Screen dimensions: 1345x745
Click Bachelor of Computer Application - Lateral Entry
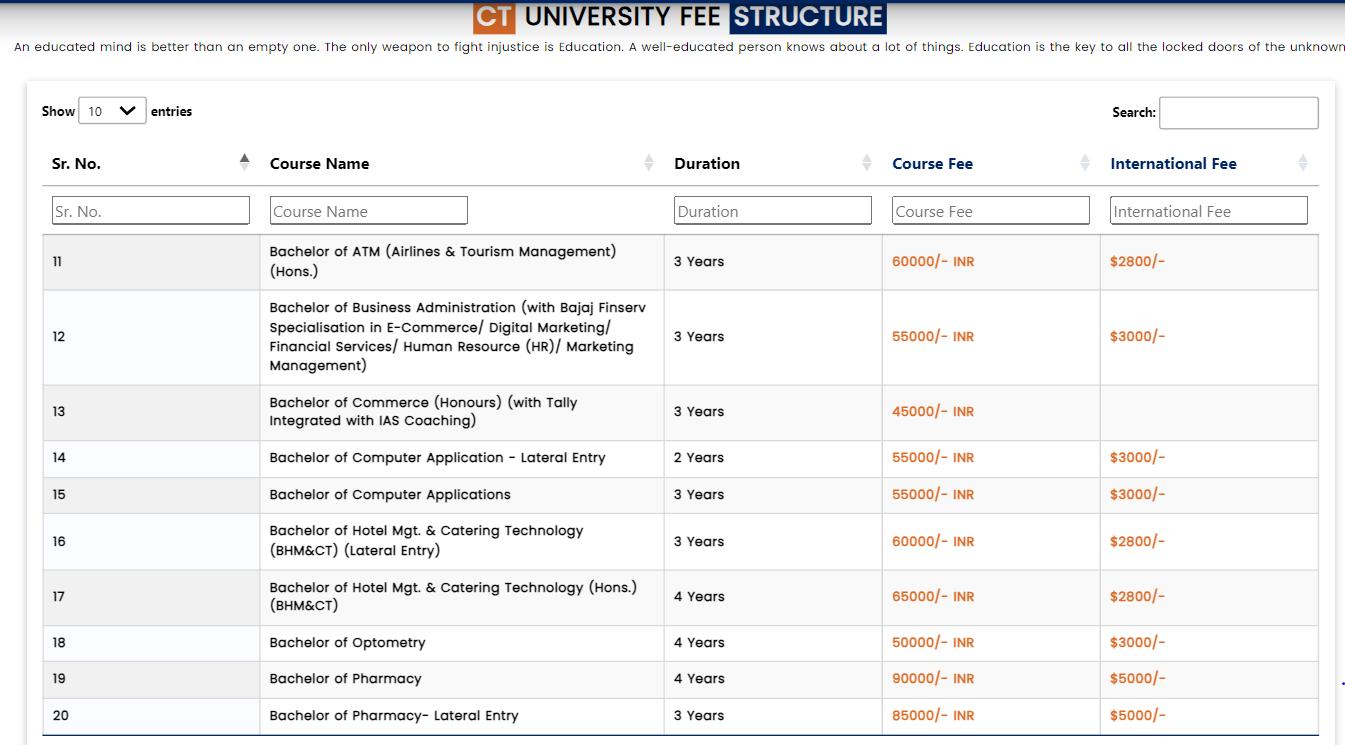pos(437,457)
